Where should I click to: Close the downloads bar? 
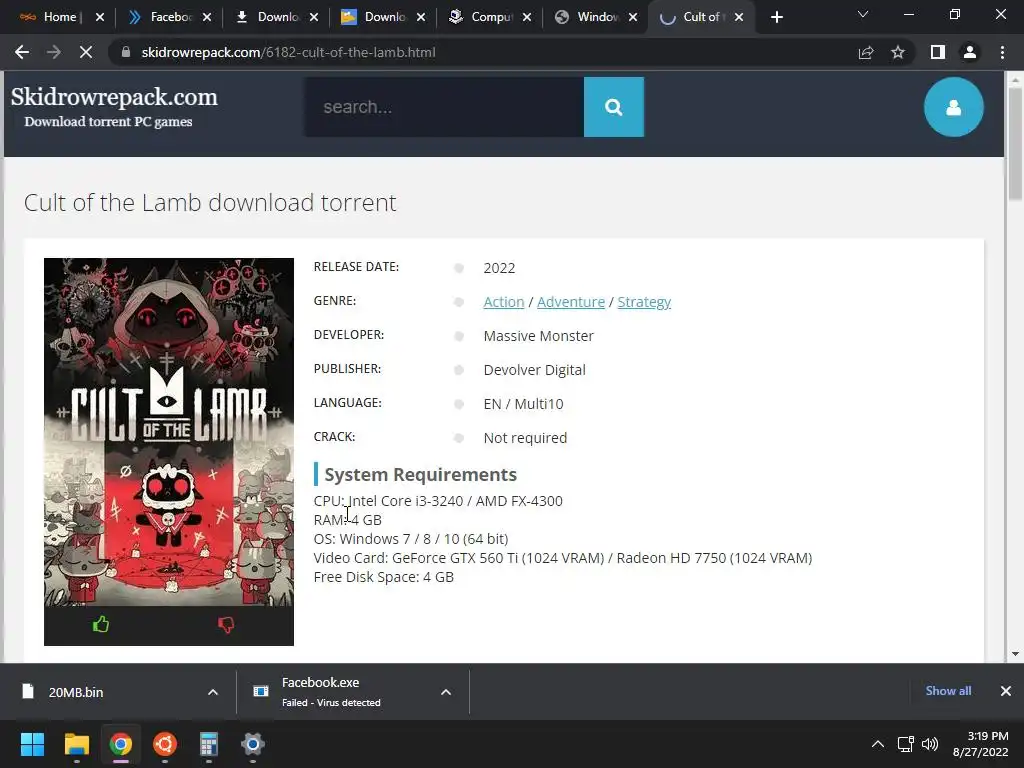1006,691
